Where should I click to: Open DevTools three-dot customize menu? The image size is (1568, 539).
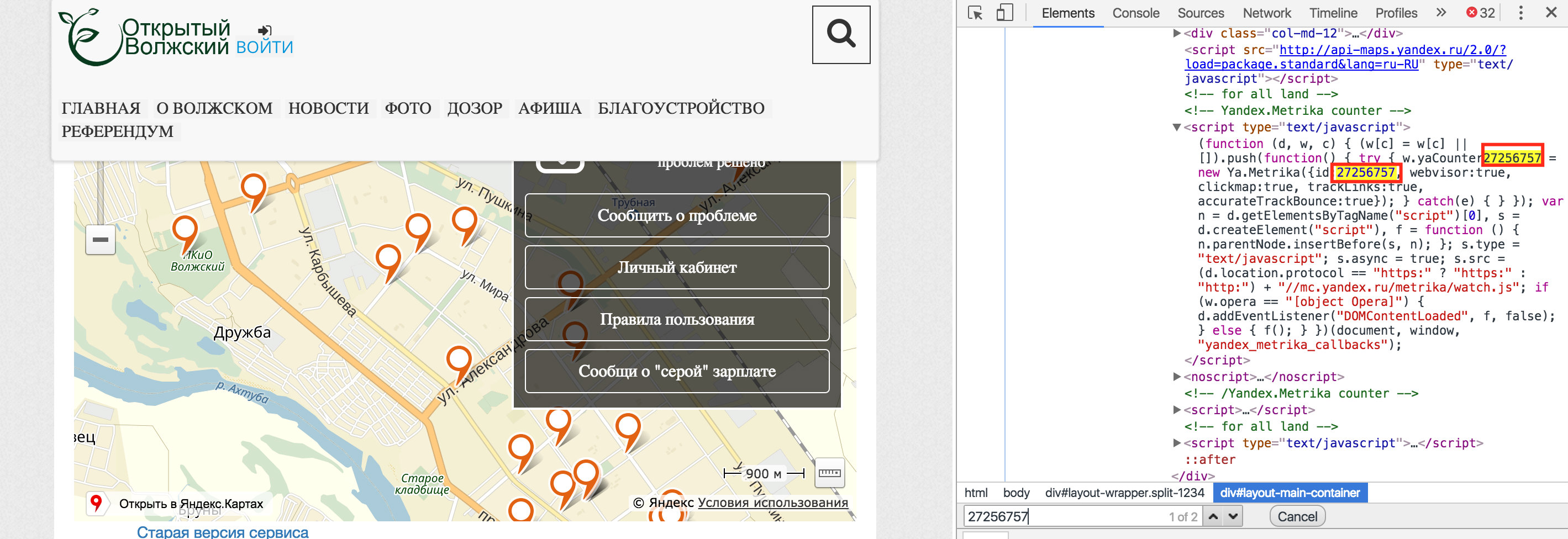(1520, 13)
